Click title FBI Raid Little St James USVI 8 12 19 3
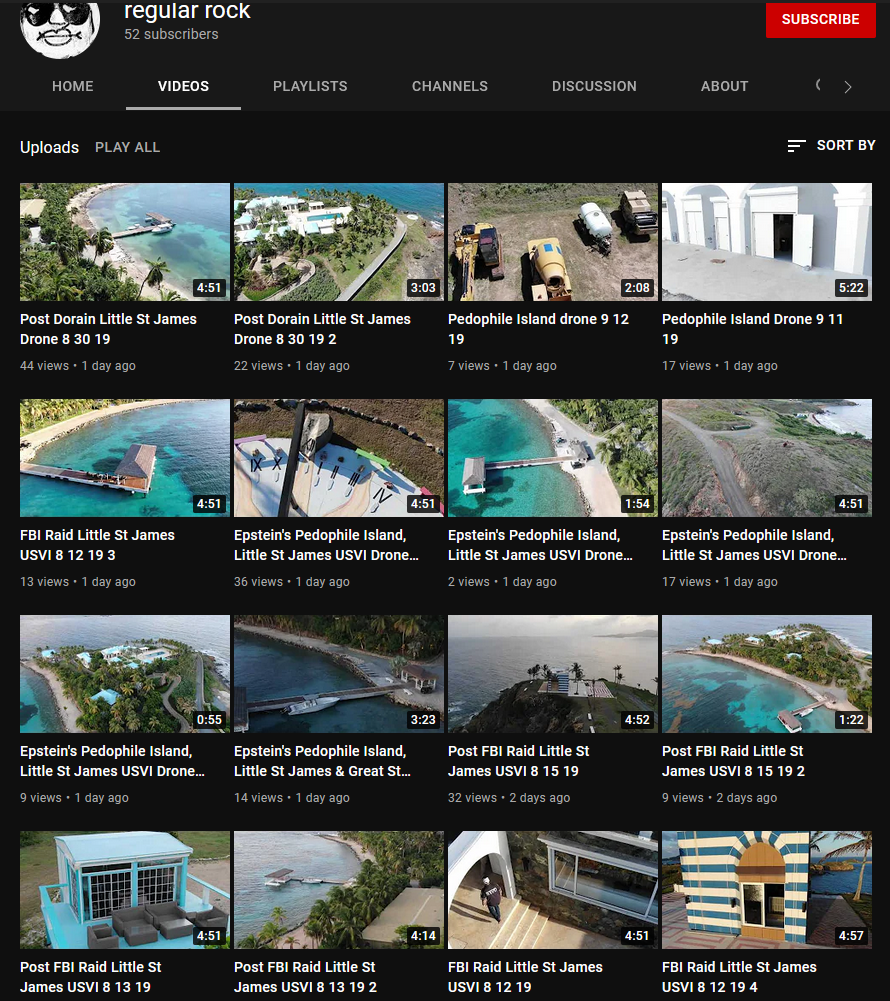The image size is (890, 1001). click(x=97, y=545)
